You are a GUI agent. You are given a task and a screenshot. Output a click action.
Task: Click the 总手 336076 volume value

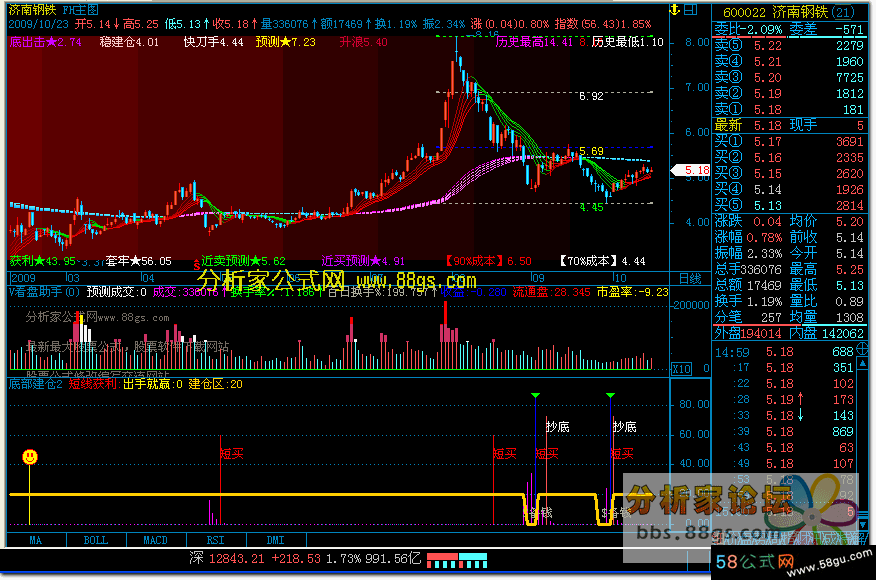click(x=749, y=269)
